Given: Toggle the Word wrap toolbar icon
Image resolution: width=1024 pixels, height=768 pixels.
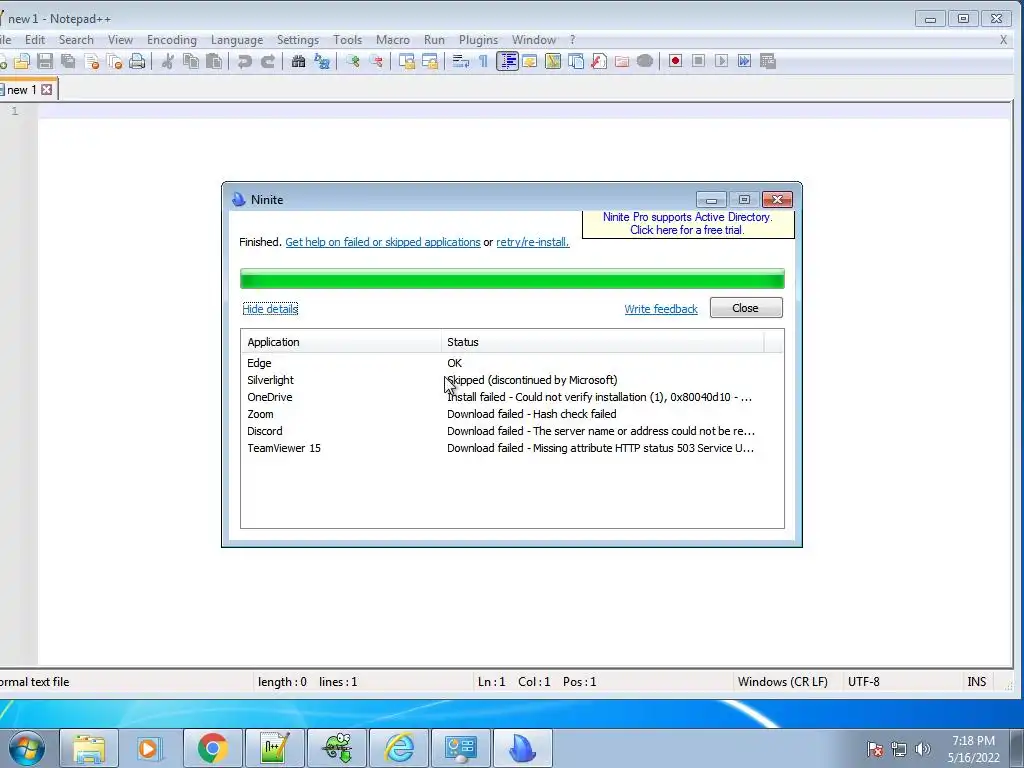Looking at the screenshot, I should click(x=460, y=61).
